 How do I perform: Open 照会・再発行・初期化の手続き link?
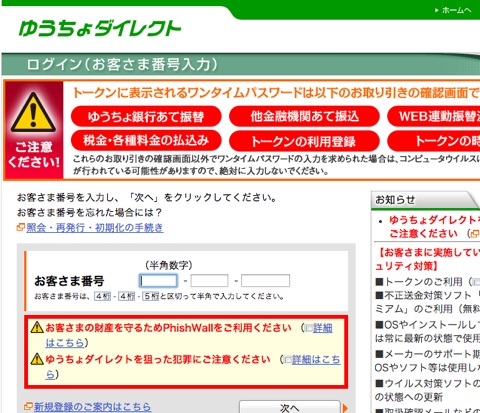tap(95, 228)
